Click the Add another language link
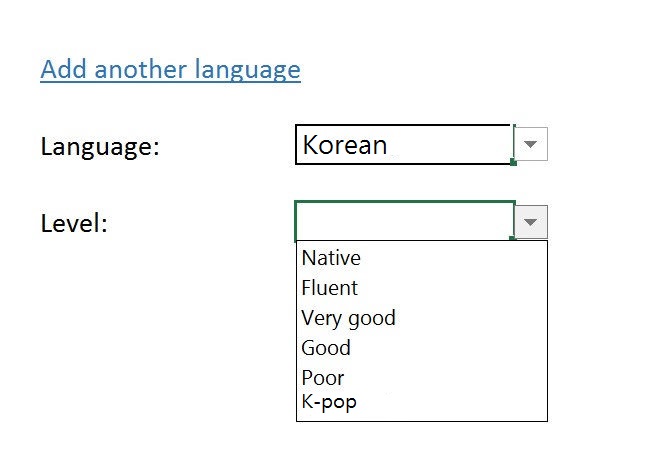 pyautogui.click(x=170, y=69)
